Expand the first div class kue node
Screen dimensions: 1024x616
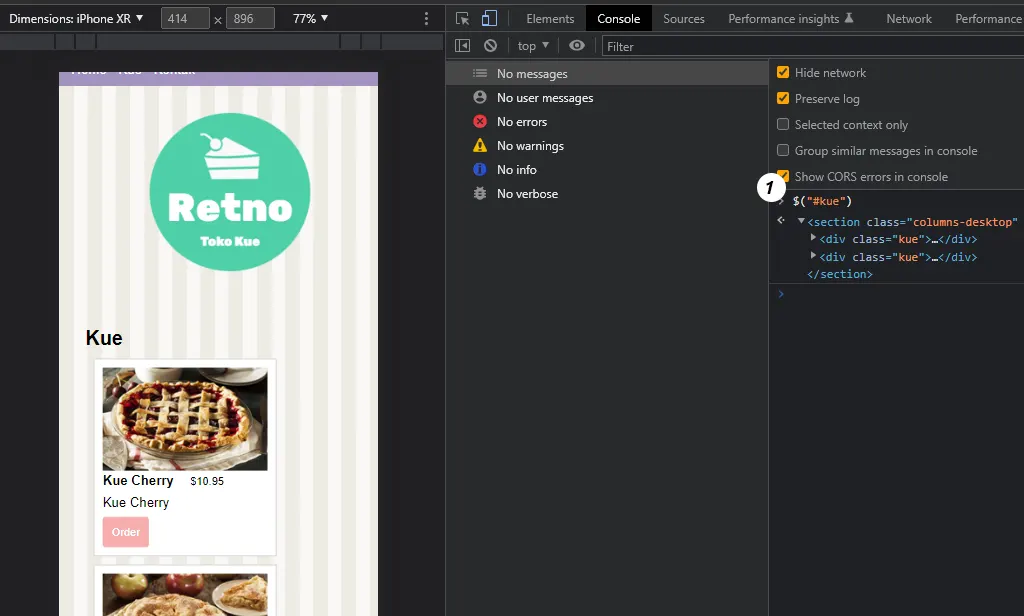click(x=813, y=238)
